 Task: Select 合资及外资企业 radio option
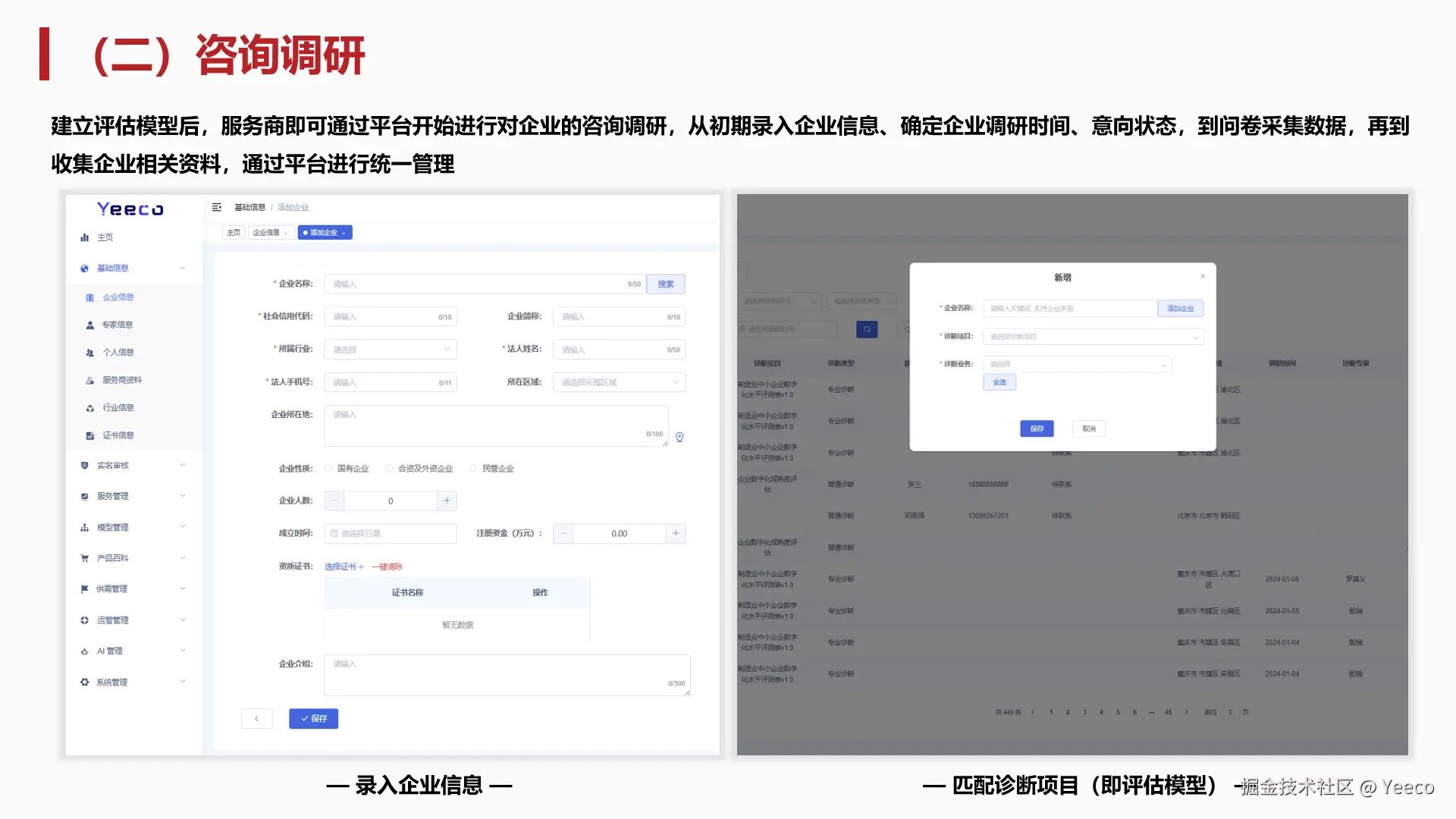point(389,469)
